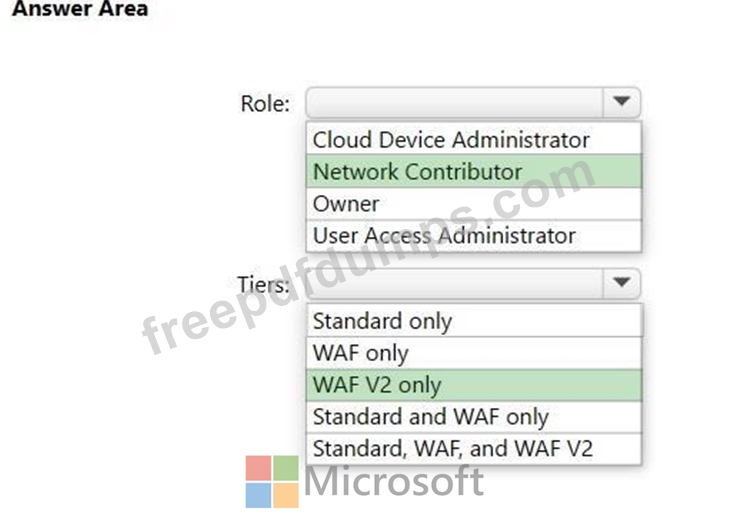Select Standard and WAF only option
The height and width of the screenshot is (513, 740).
click(x=430, y=417)
